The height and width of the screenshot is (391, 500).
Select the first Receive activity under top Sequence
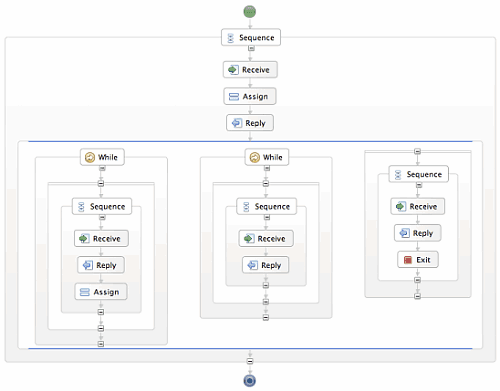click(250, 70)
